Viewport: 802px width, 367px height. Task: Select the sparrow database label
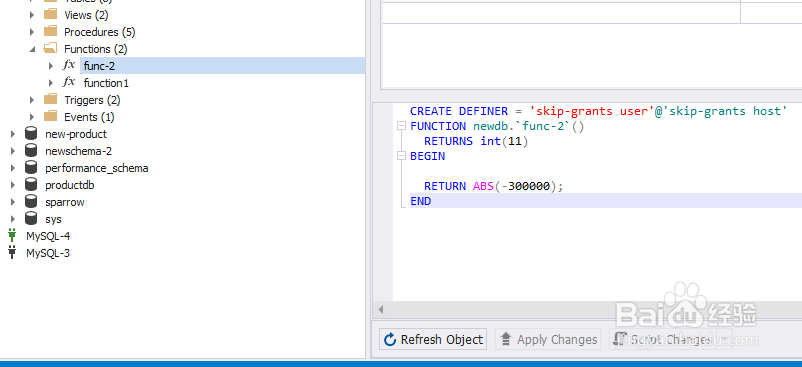click(65, 202)
